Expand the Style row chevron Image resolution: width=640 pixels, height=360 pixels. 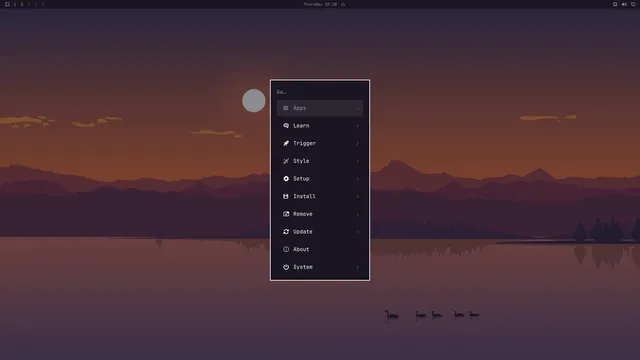pos(358,161)
